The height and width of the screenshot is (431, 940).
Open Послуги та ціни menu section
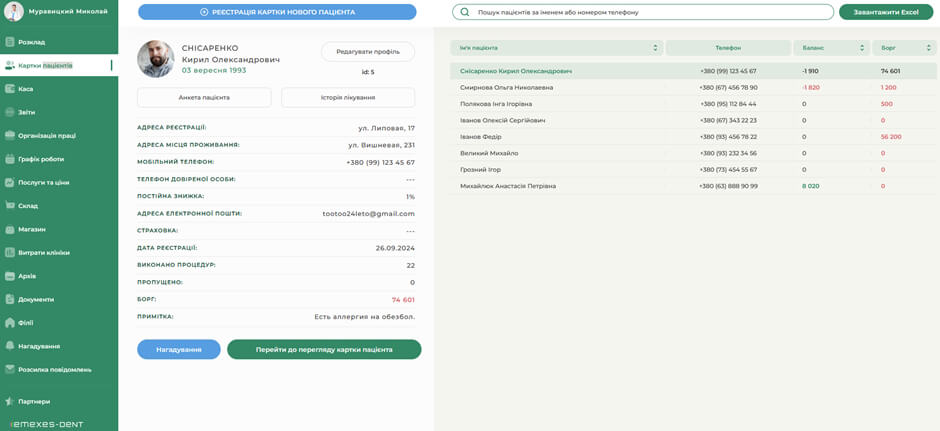(43, 183)
